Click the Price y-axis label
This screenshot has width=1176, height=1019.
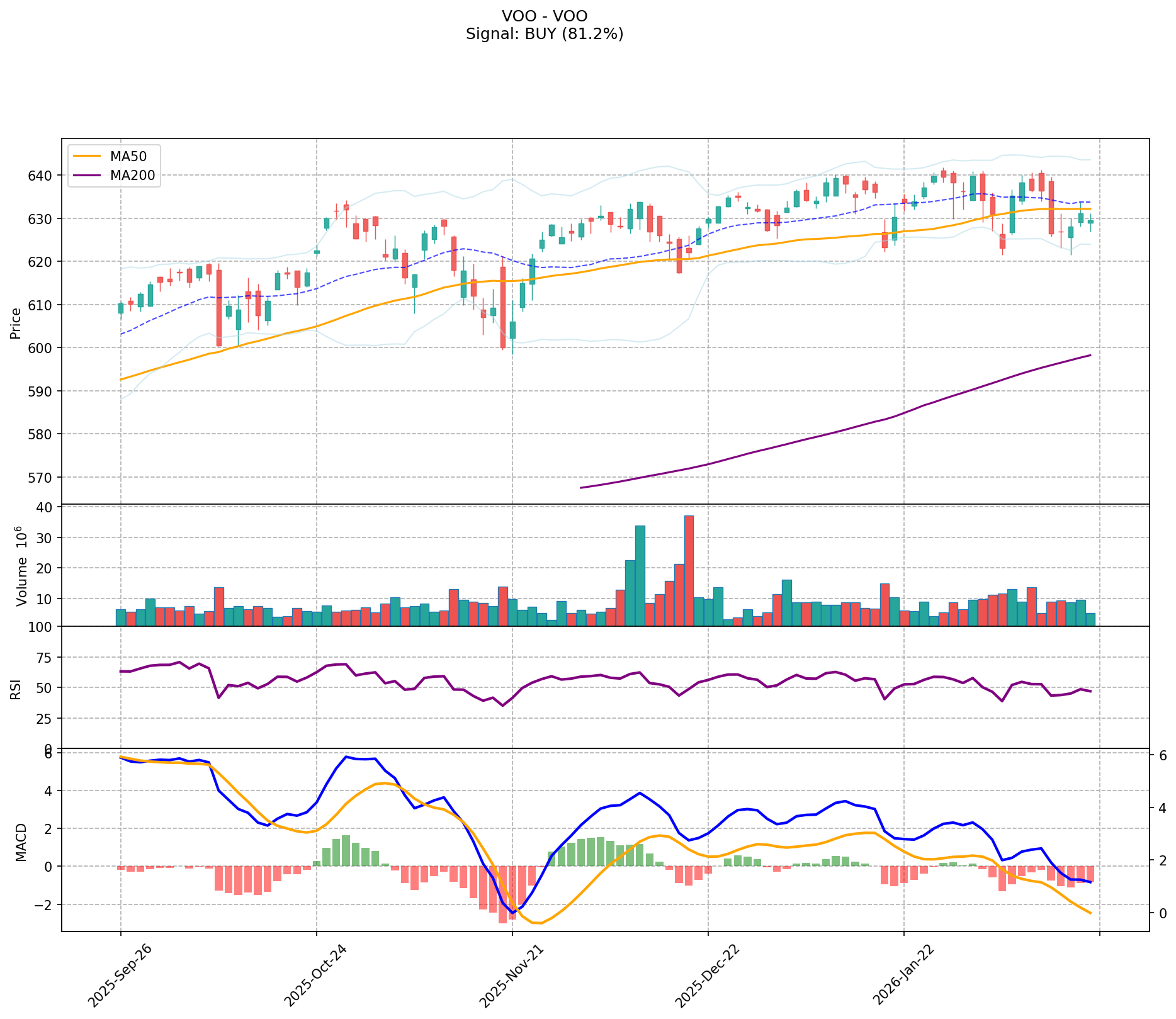(16, 323)
